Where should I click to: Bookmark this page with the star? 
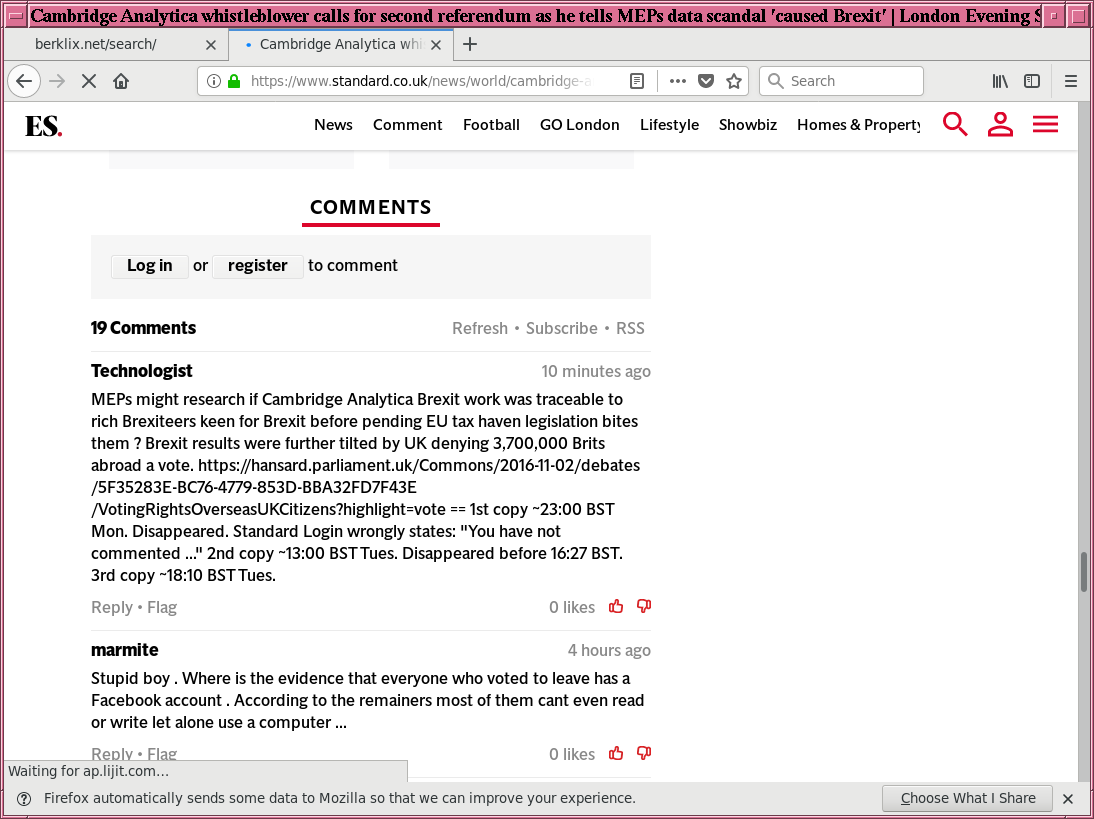(734, 81)
